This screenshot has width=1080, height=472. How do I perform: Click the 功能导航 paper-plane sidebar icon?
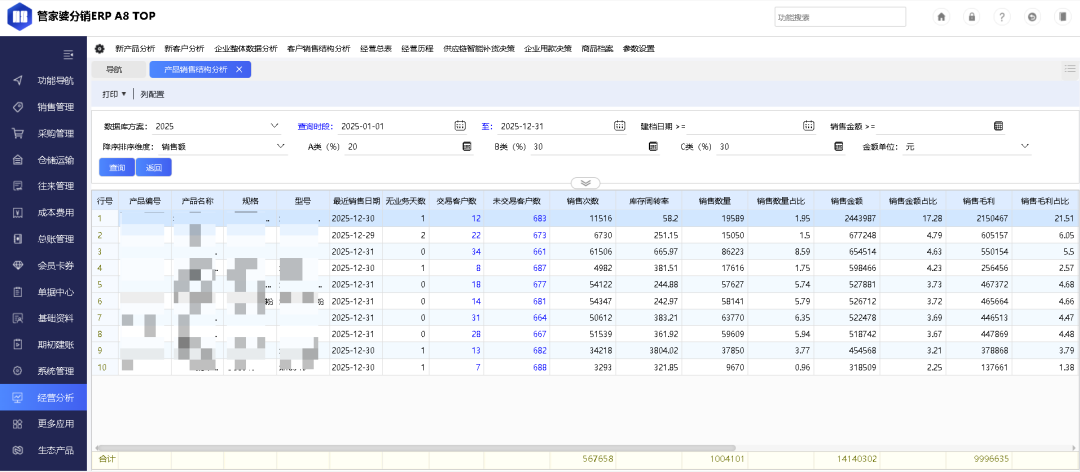coord(18,81)
